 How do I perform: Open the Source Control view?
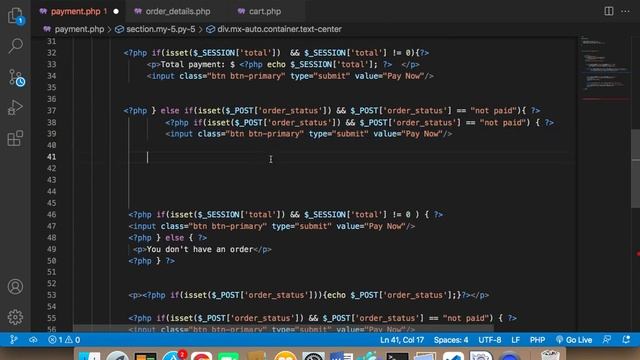pyautogui.click(x=16, y=78)
